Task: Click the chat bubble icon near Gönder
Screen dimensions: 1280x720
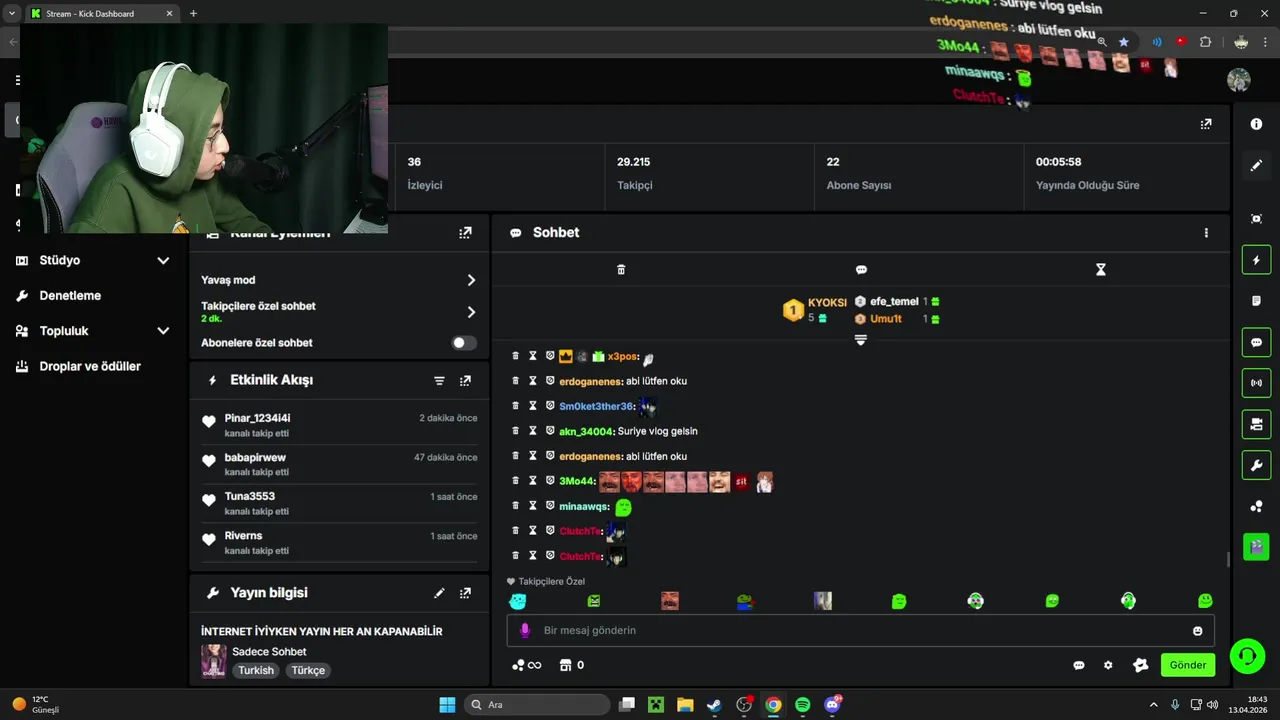Action: [x=1079, y=665]
